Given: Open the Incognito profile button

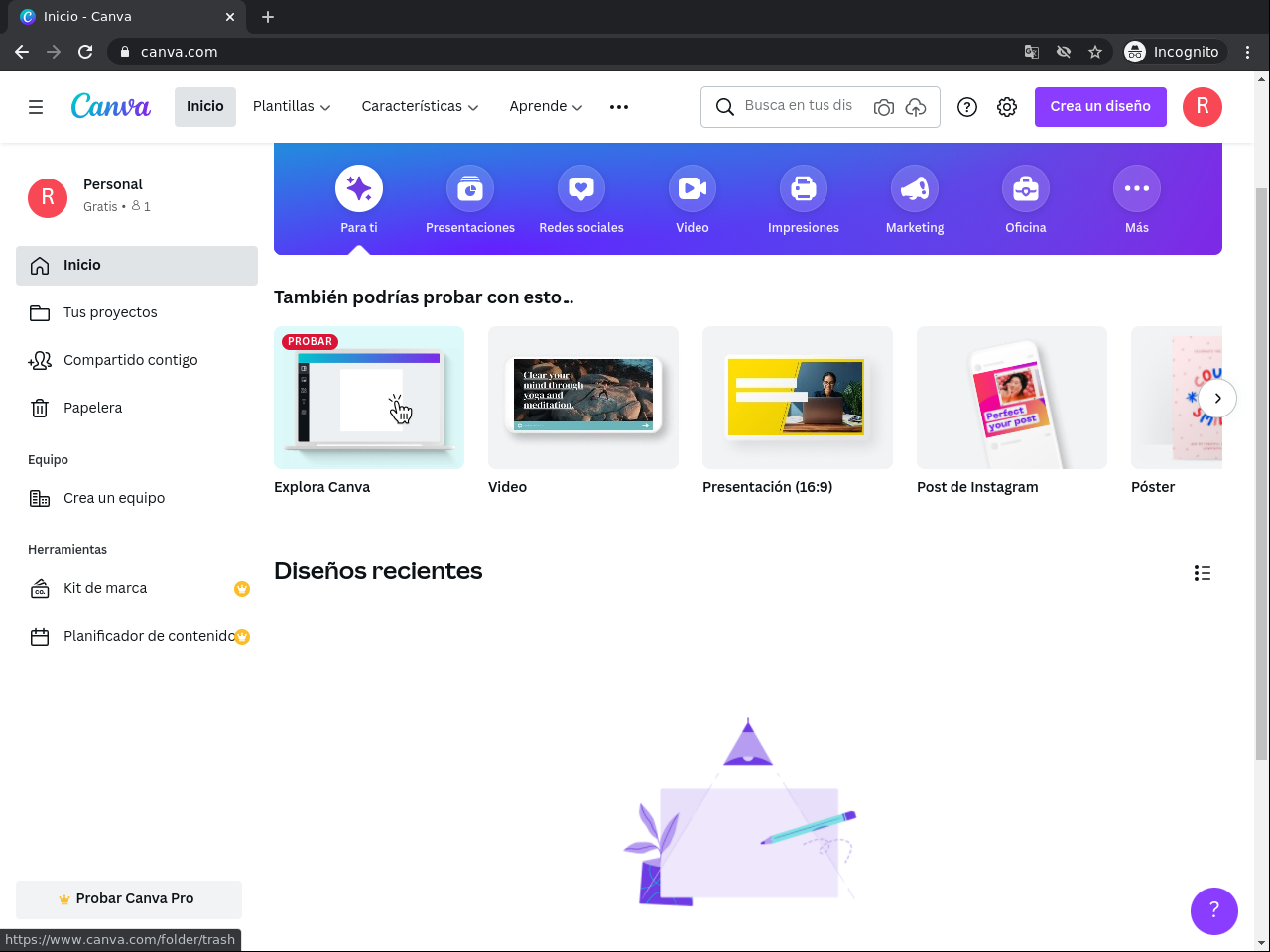Looking at the screenshot, I should (1173, 52).
